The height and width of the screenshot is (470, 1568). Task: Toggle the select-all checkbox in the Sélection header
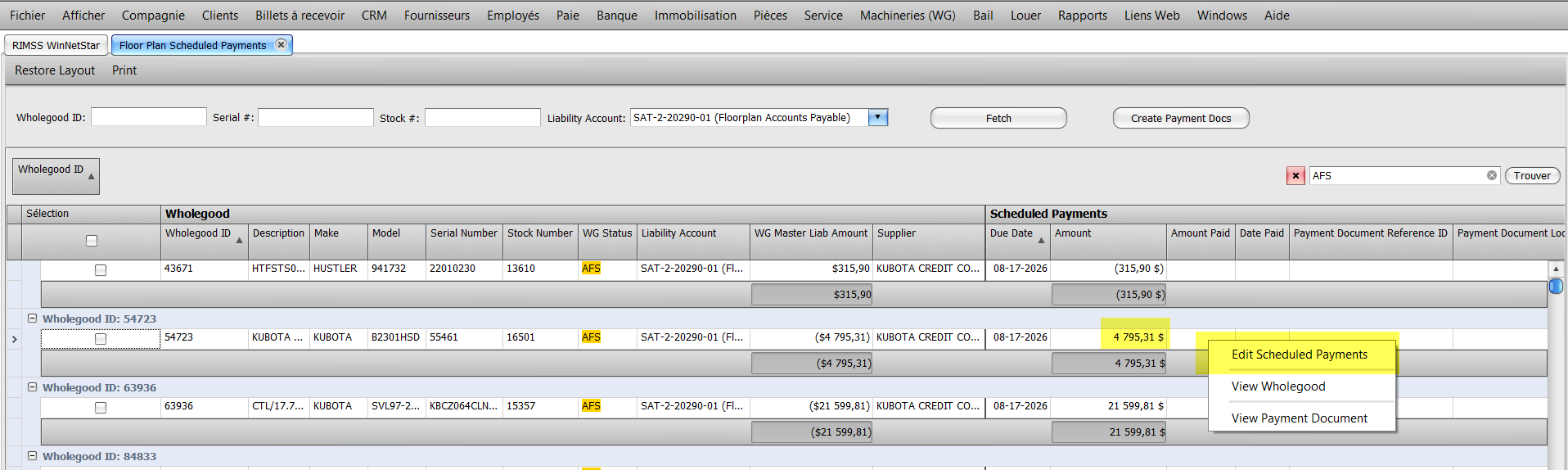click(92, 241)
